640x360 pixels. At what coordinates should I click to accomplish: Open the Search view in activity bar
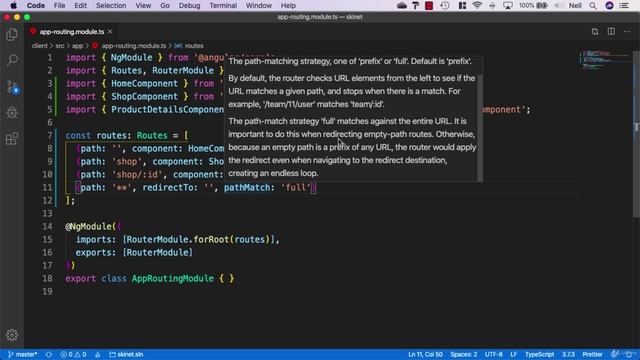click(x=12, y=60)
